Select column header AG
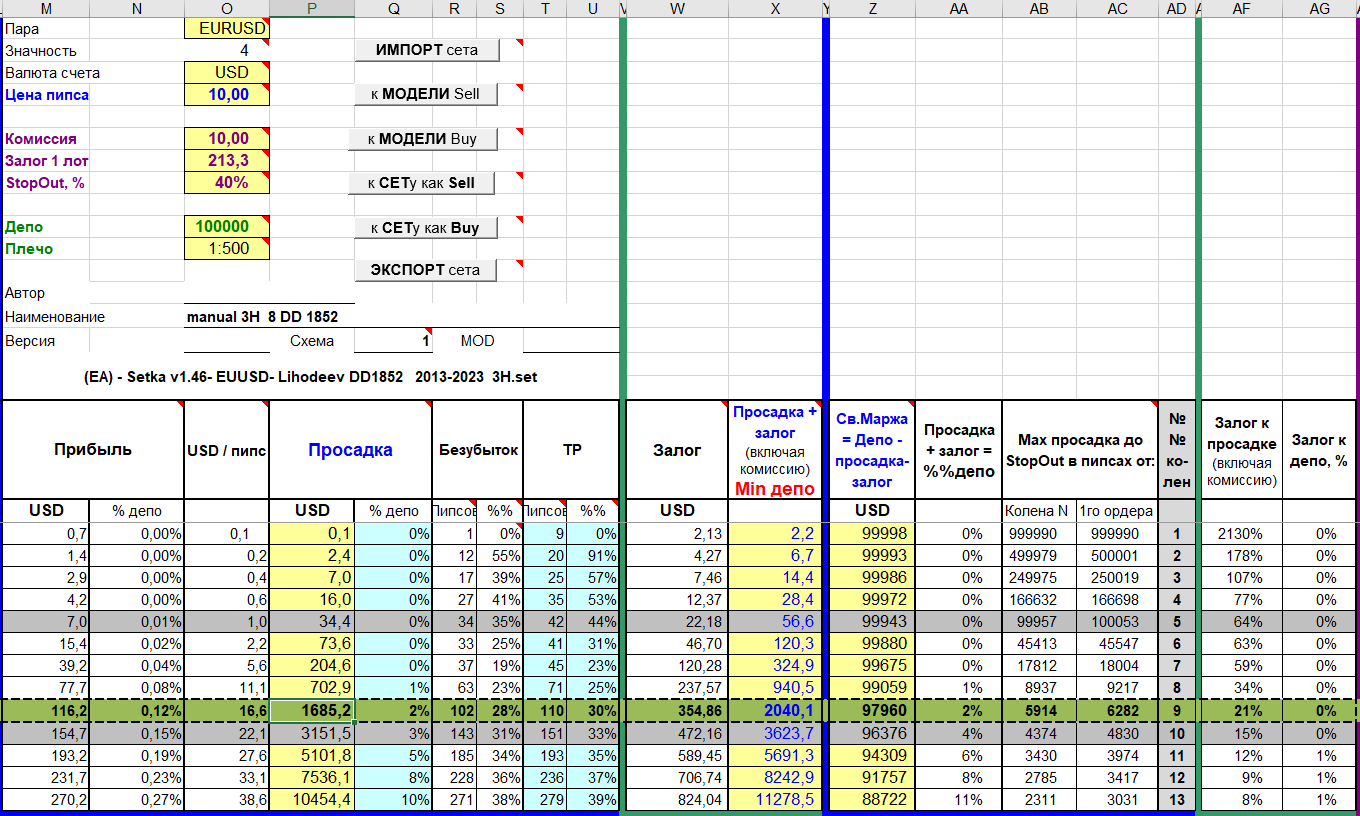Screen dimensions: 1360x816 pos(1320,9)
